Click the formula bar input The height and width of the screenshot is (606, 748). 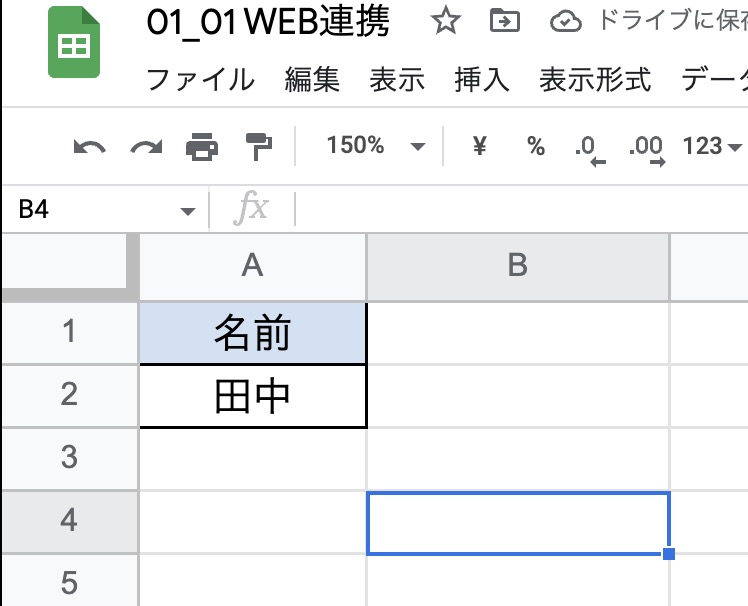(520, 209)
